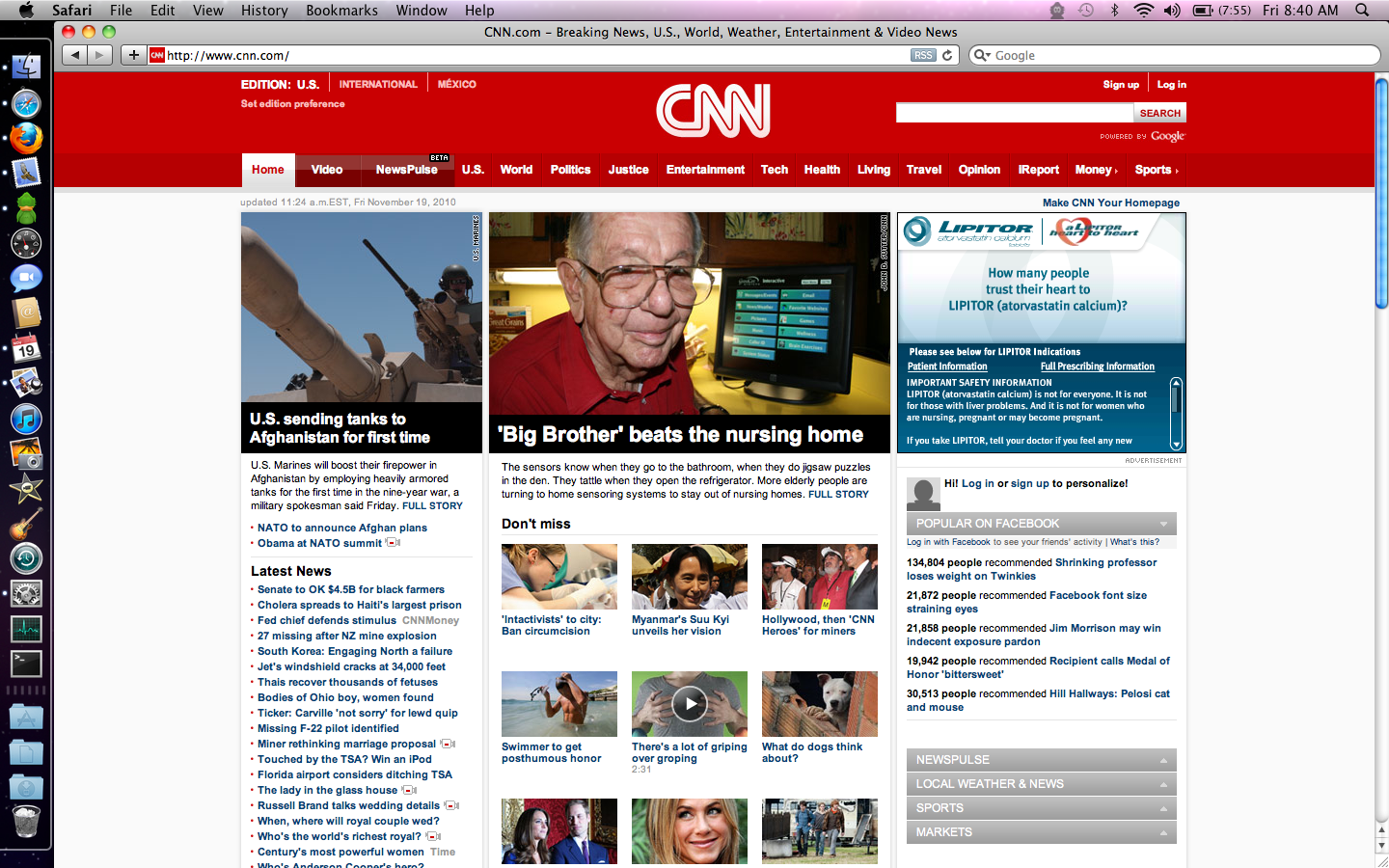Open the Bookmarks menu
This screenshot has height=868, width=1389.
click(341, 10)
